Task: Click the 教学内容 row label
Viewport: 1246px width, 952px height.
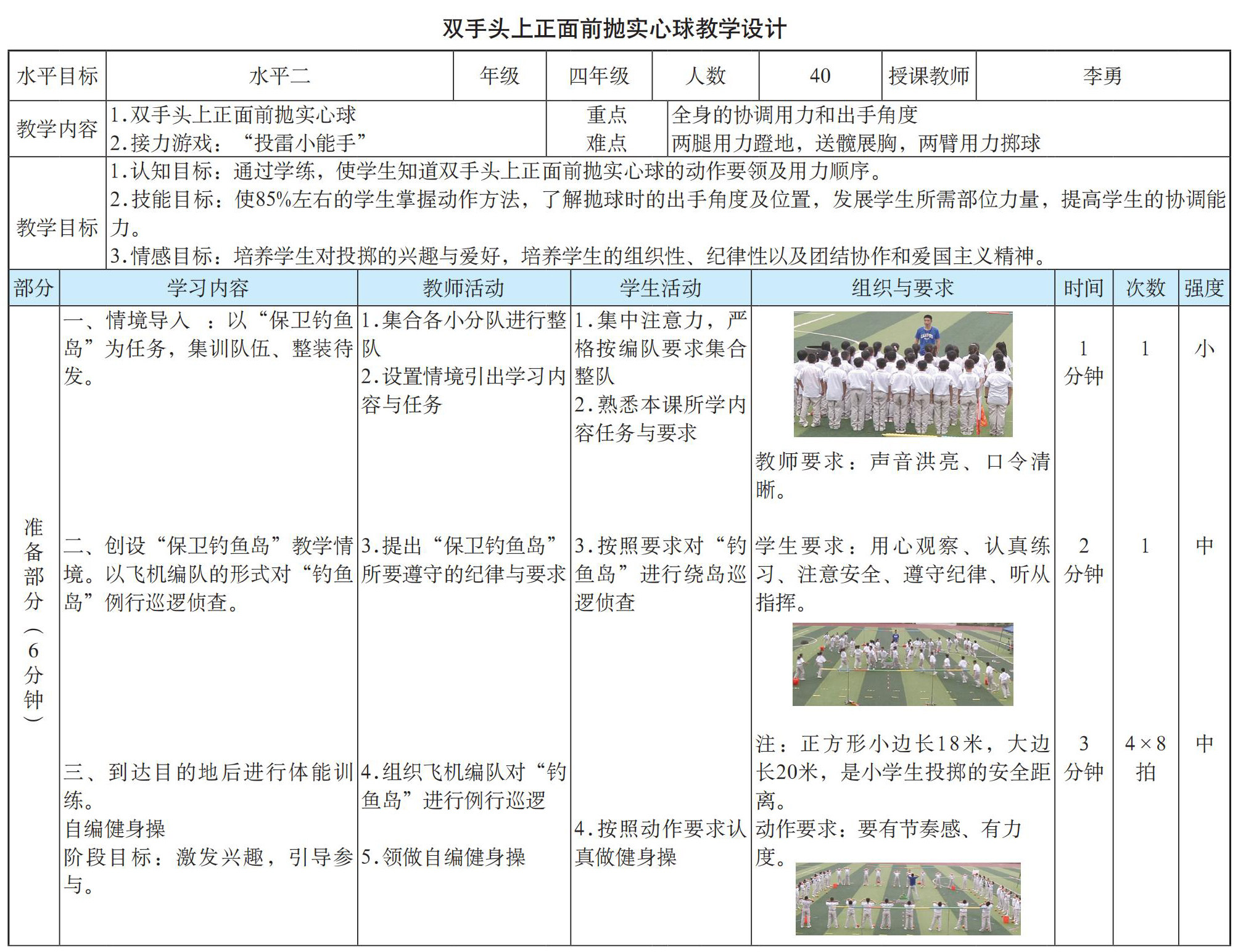Action: (x=57, y=129)
